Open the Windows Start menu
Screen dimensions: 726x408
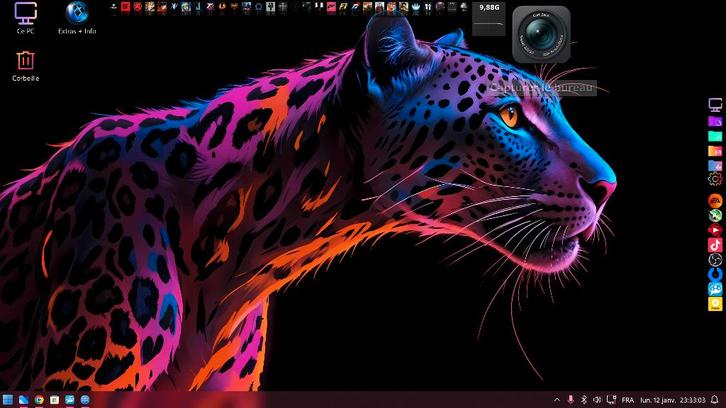[x=8, y=400]
